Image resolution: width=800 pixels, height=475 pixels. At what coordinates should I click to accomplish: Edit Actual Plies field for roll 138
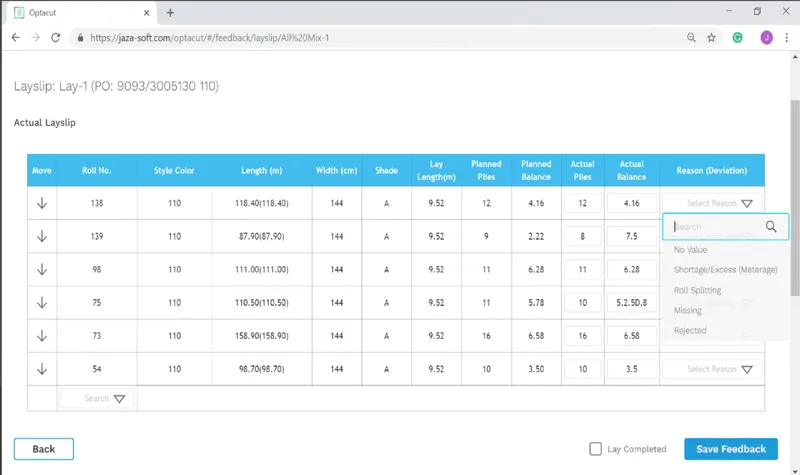(x=583, y=203)
